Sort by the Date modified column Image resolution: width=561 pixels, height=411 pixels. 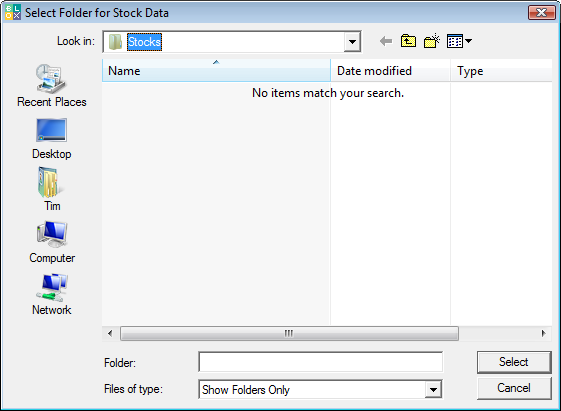390,70
